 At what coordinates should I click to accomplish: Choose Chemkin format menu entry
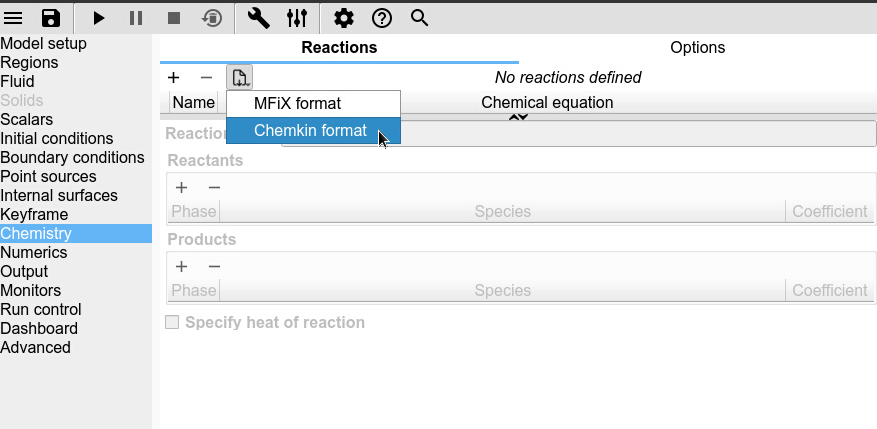310,131
